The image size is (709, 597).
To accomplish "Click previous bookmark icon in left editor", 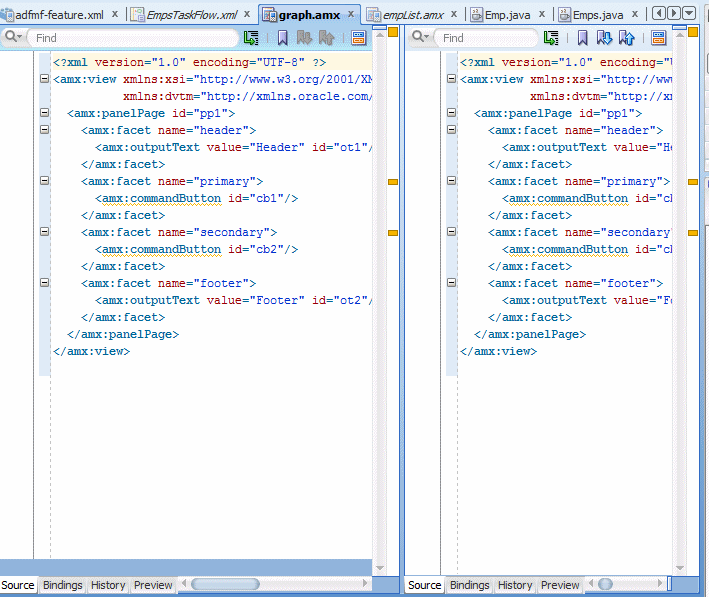I will tap(326, 38).
